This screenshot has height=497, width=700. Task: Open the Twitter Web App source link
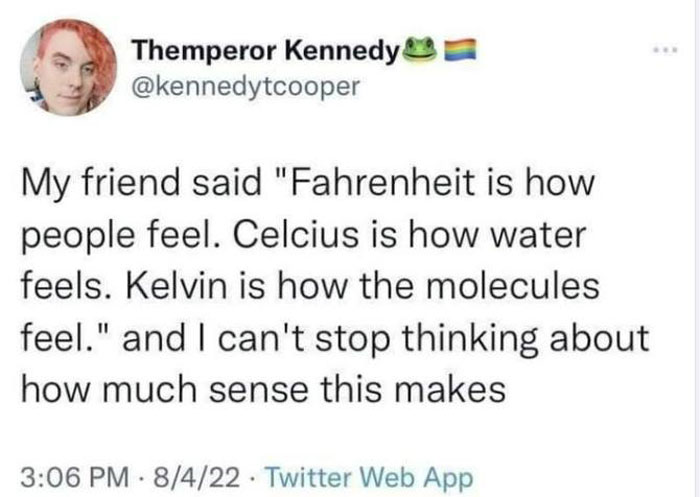point(348,466)
